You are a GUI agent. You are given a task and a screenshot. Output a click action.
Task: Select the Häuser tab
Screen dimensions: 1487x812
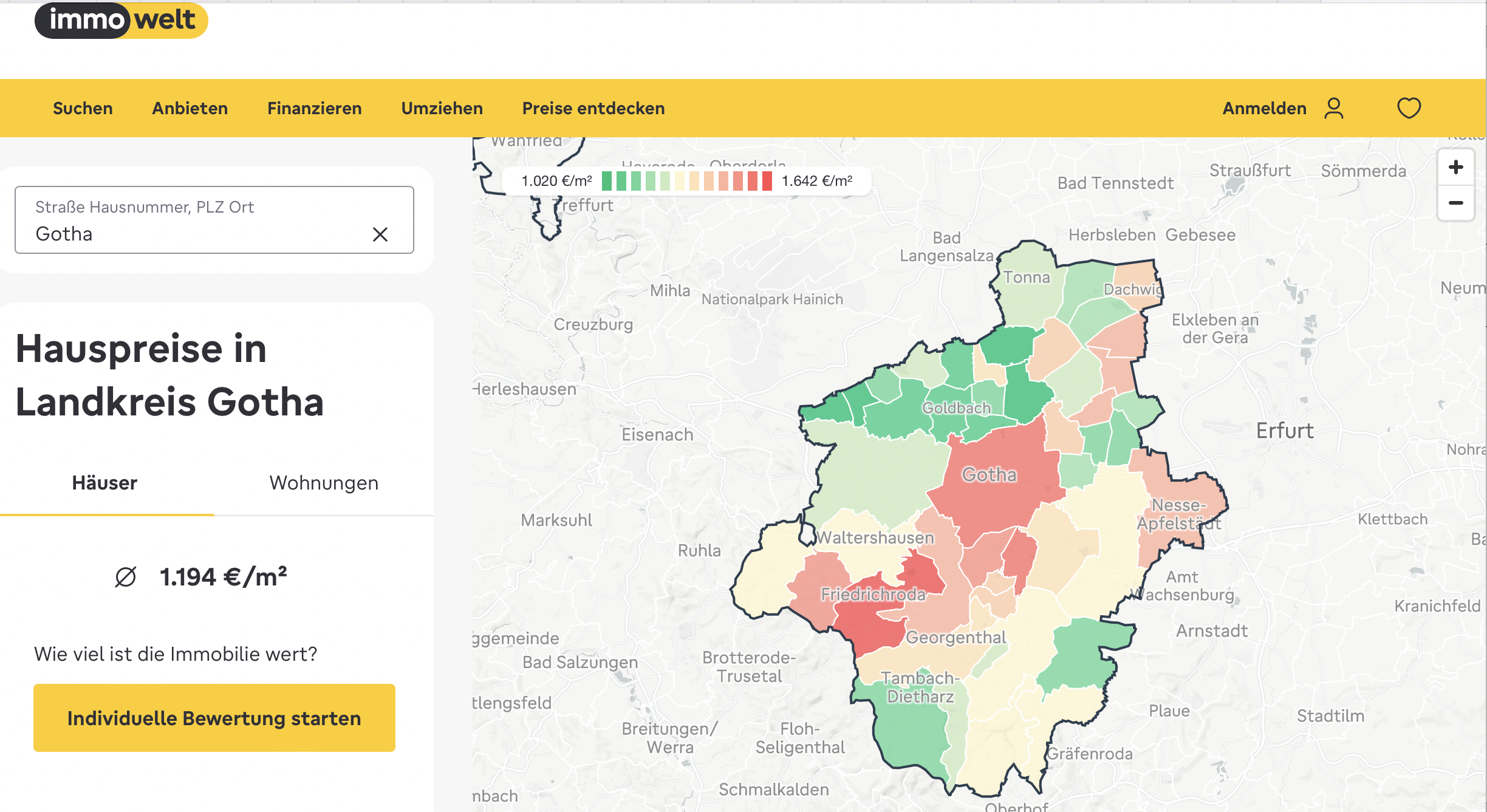[x=104, y=483]
